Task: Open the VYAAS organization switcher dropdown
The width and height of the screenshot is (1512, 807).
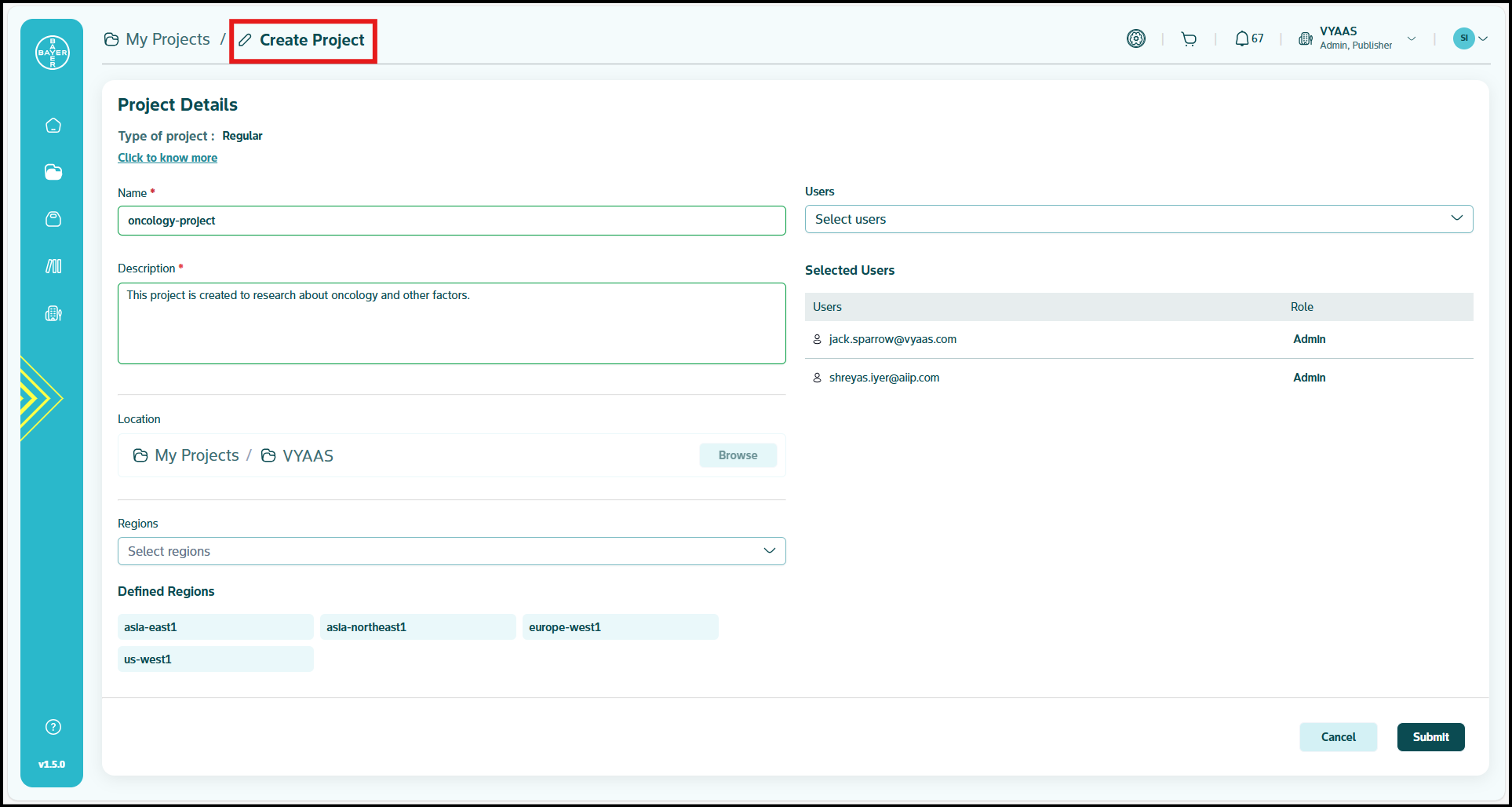Action: 1359,38
